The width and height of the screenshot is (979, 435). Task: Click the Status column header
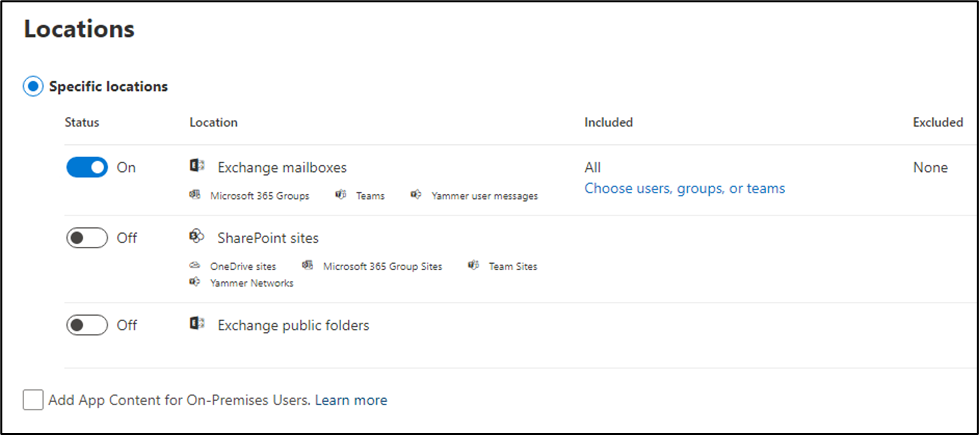click(82, 122)
